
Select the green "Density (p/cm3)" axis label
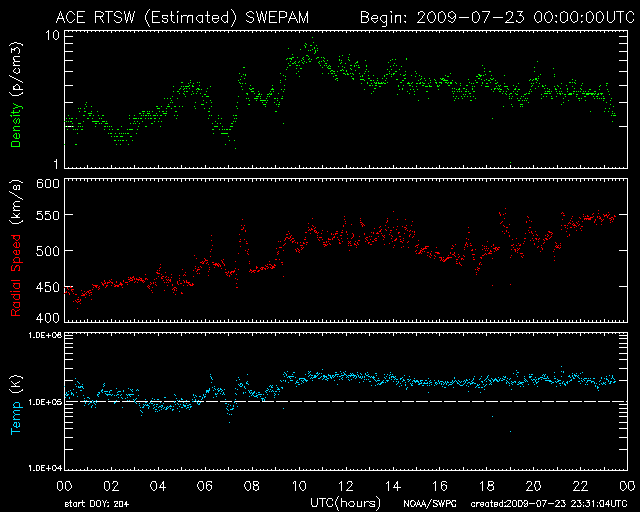tap(16, 95)
